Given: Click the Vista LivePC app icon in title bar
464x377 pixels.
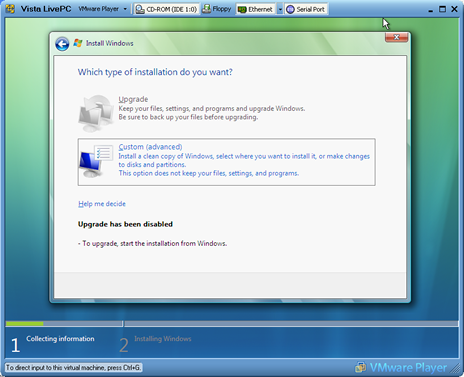Looking at the screenshot, I should point(10,9).
